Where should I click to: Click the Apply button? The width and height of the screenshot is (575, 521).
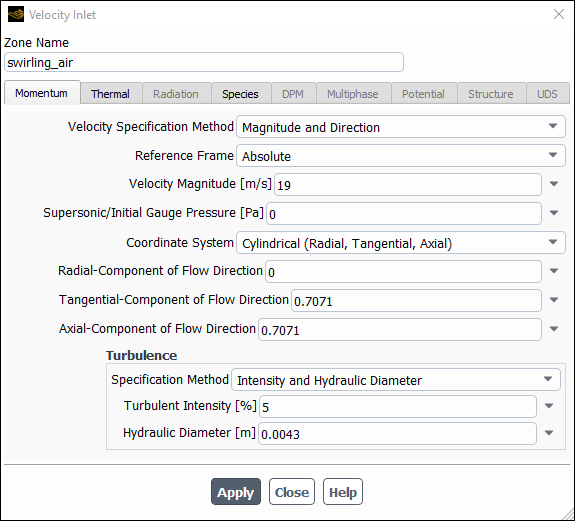236,492
